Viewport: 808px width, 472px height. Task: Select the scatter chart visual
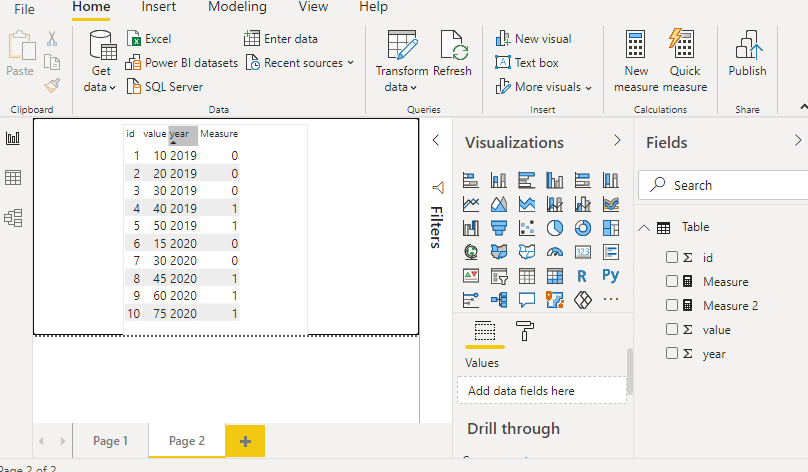(x=527, y=228)
